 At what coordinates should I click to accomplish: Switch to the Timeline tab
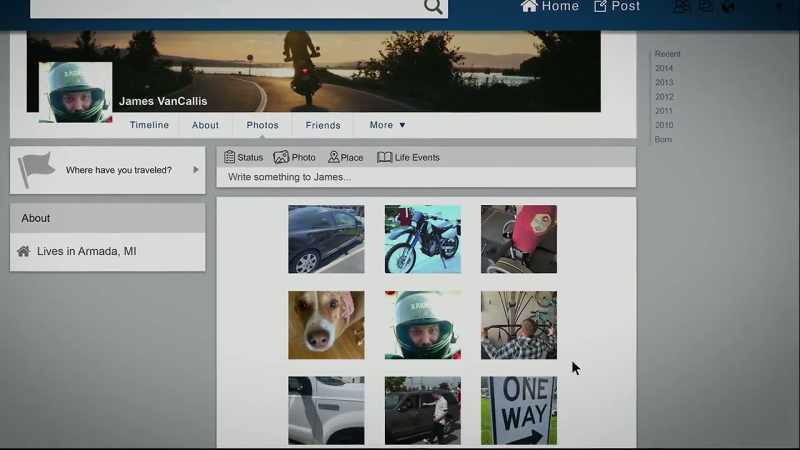(149, 125)
